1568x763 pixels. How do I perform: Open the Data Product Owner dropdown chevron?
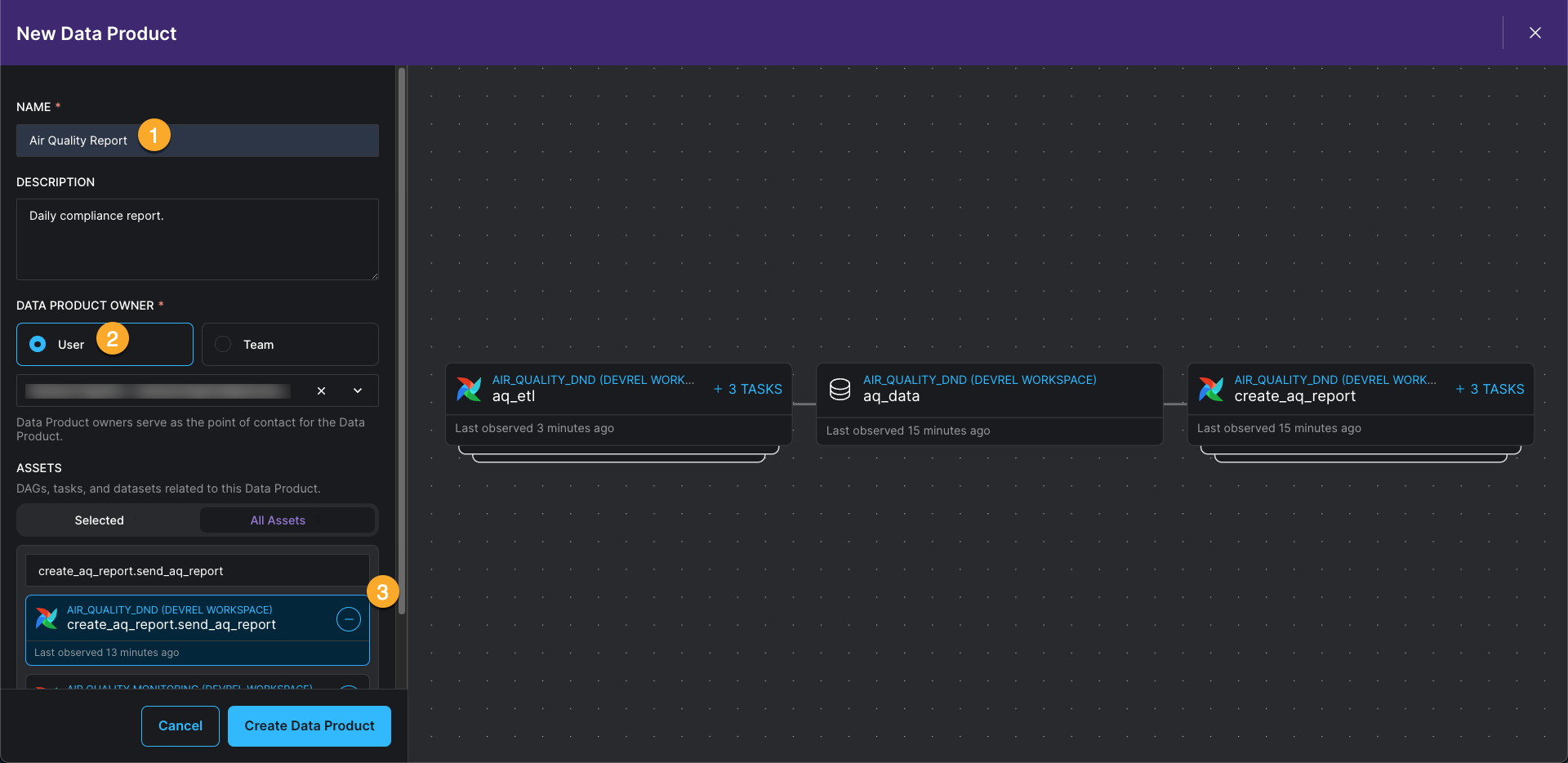point(357,390)
